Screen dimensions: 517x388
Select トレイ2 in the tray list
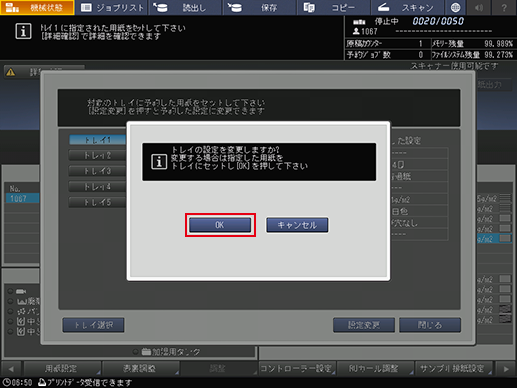click(97, 155)
